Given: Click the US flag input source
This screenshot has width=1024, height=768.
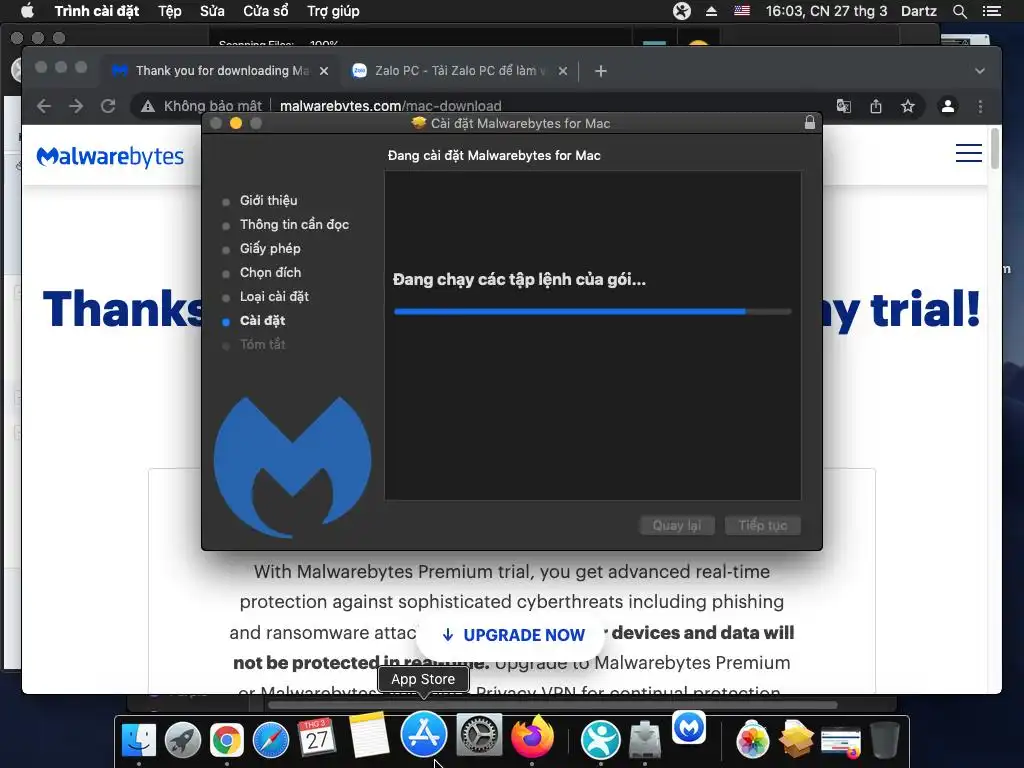Looking at the screenshot, I should tap(742, 11).
